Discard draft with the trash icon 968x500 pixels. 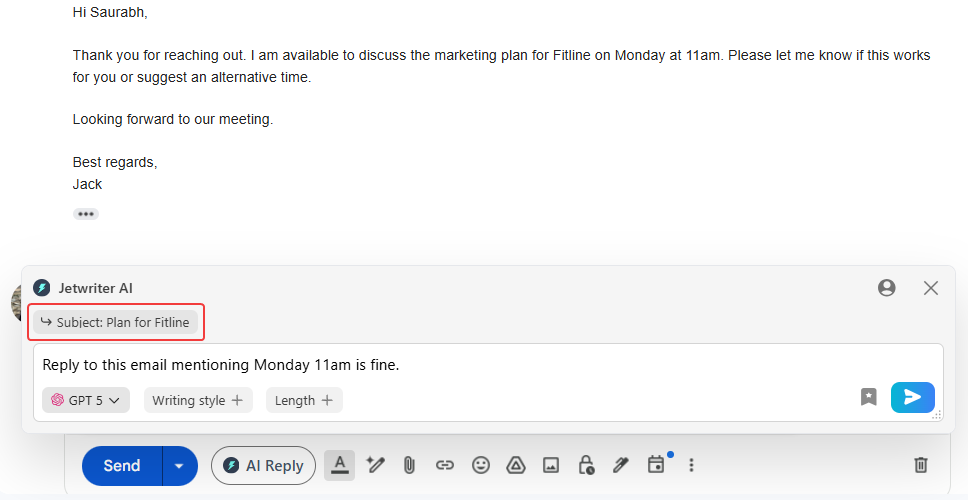[921, 465]
